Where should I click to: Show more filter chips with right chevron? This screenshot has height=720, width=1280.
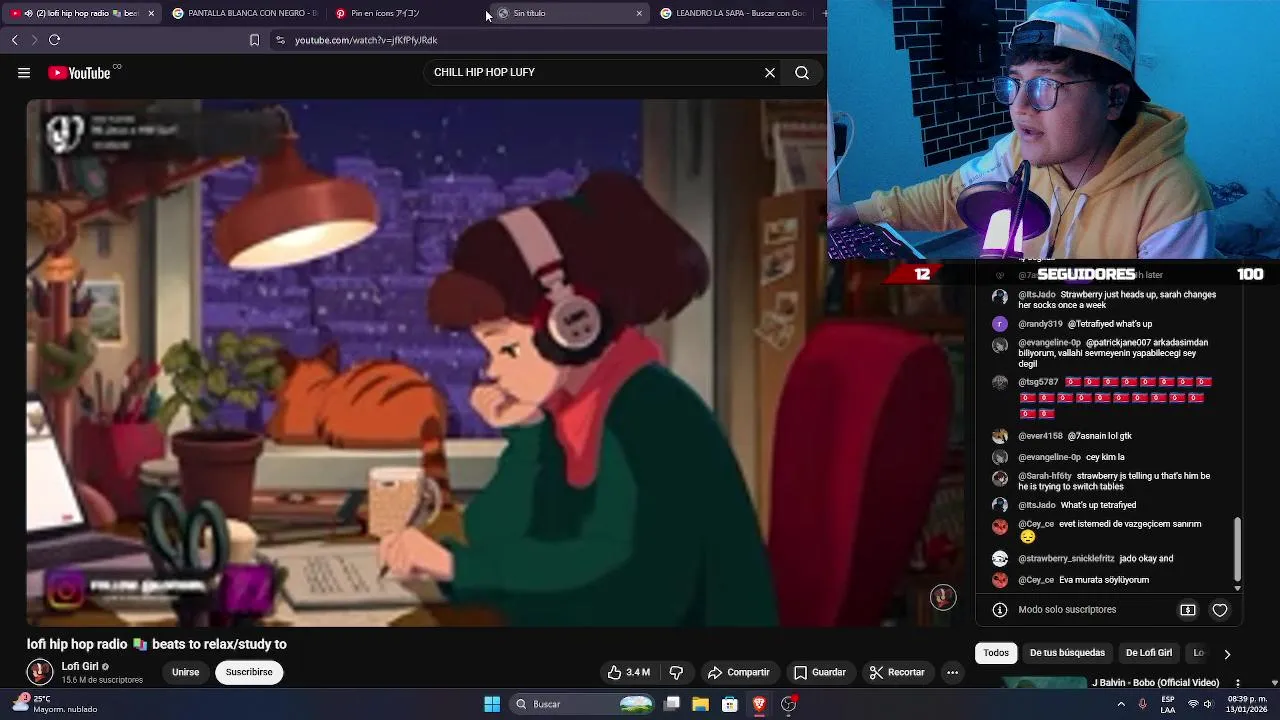(1227, 654)
